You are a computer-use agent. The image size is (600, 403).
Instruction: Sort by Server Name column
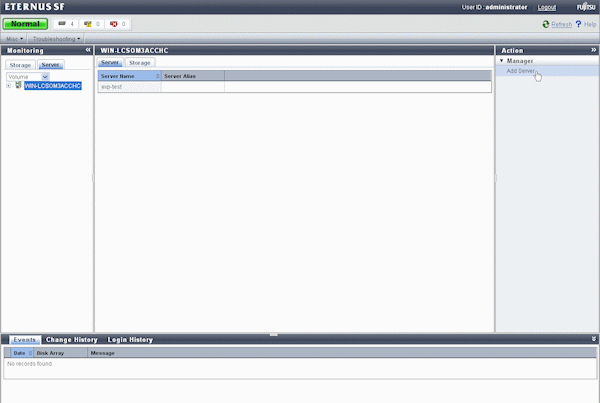click(x=129, y=76)
